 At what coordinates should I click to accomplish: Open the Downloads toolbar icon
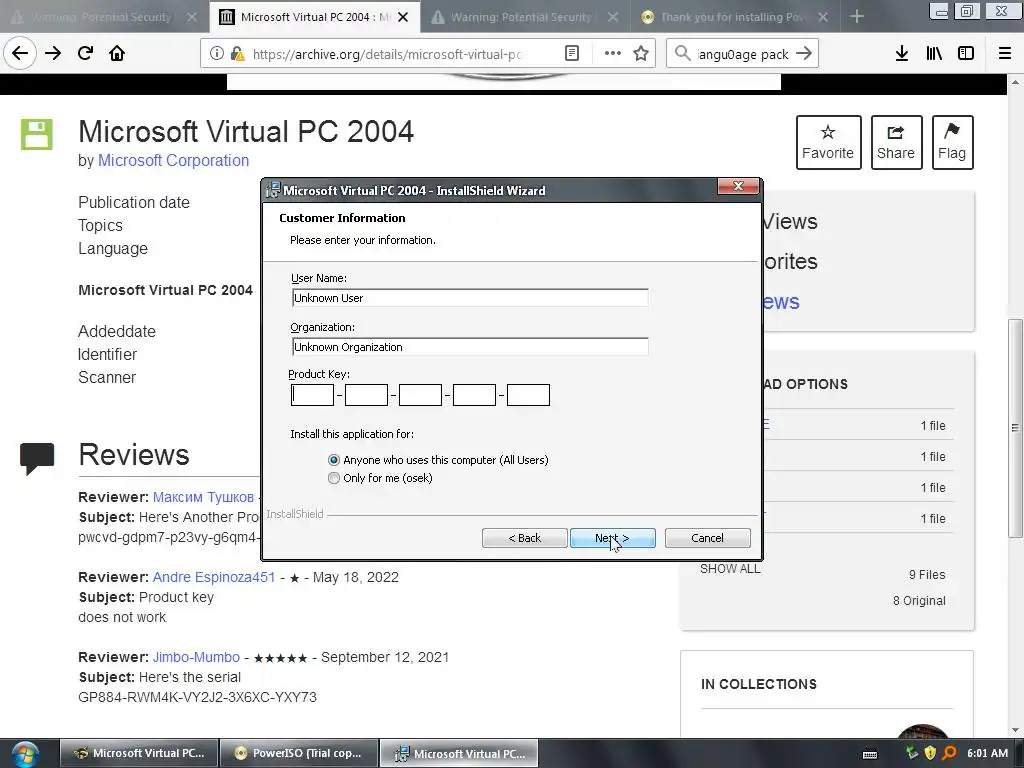902,54
